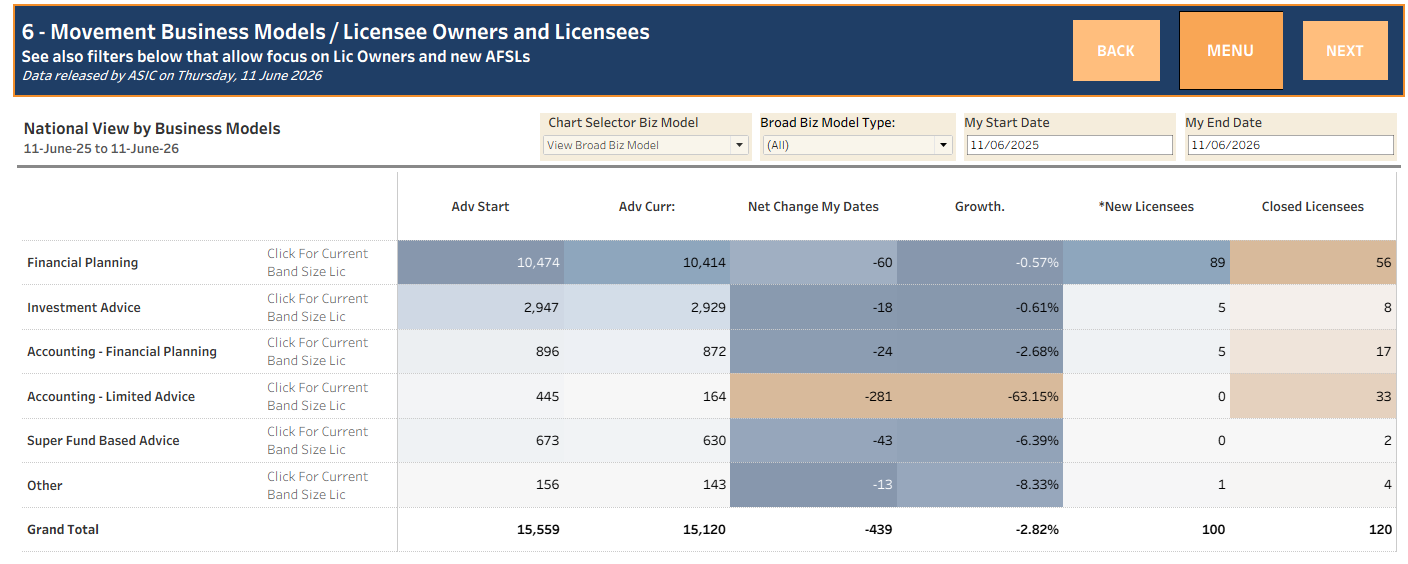The image size is (1408, 564).
Task: Click Adv Start cell 896
Action: pyautogui.click(x=481, y=351)
